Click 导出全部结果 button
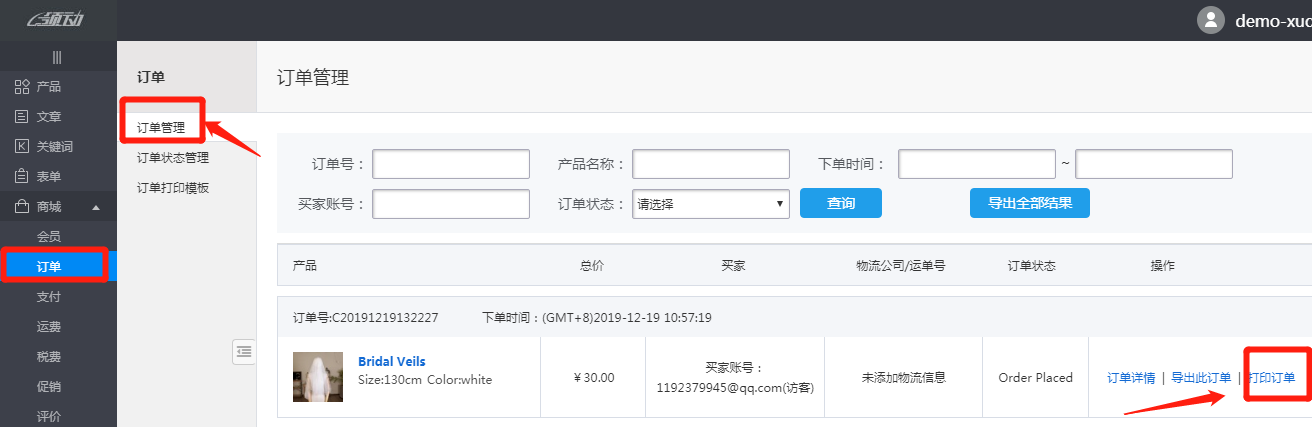The width and height of the screenshot is (1312, 427). coord(1030,203)
